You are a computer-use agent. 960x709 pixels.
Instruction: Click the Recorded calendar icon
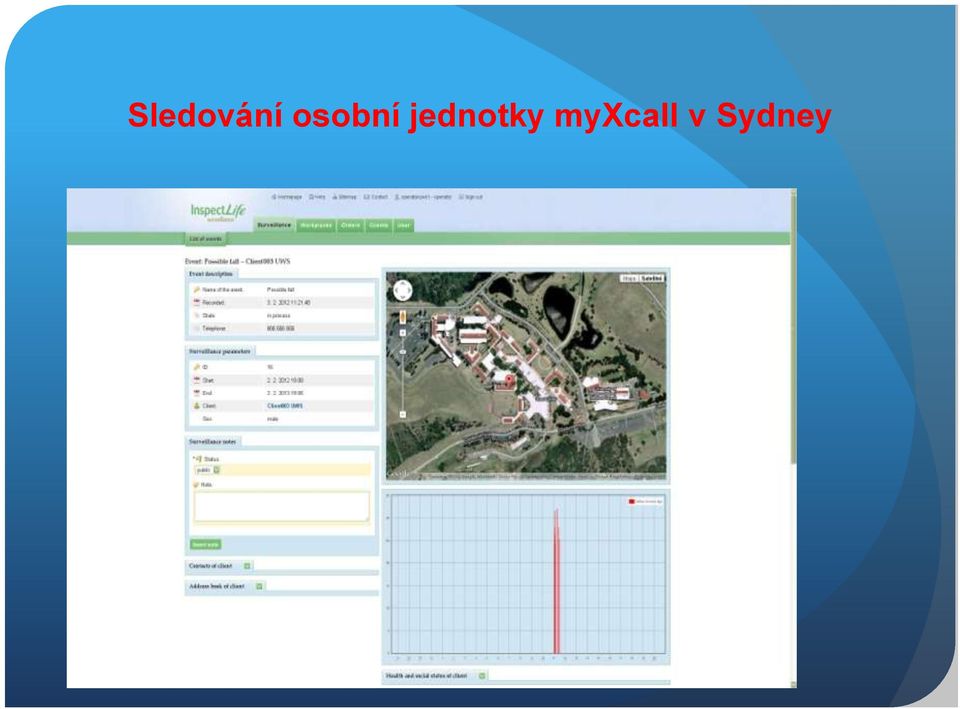(197, 302)
